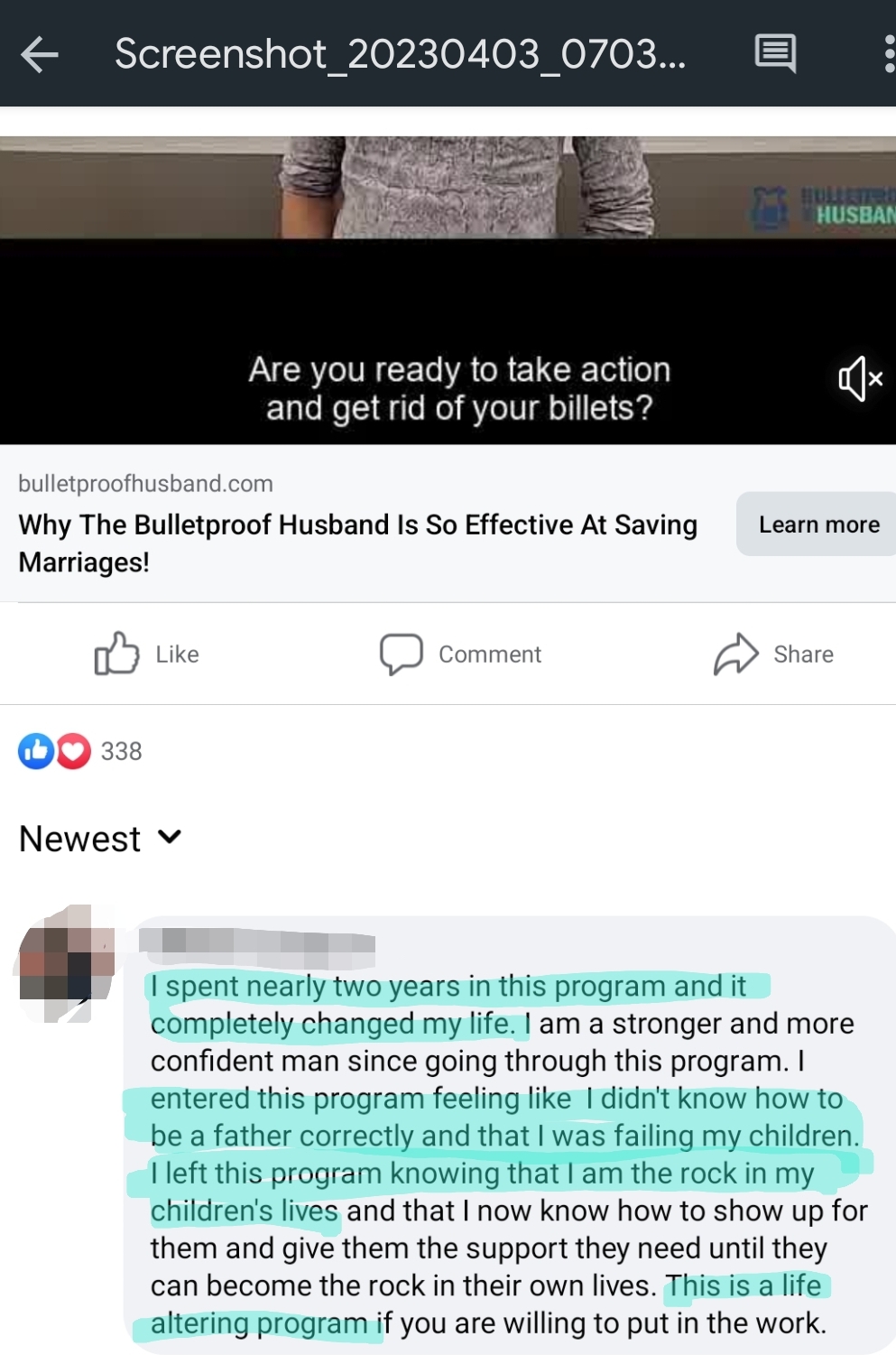Click the blurred commenter name
This screenshot has width=896, height=1355.
258,942
